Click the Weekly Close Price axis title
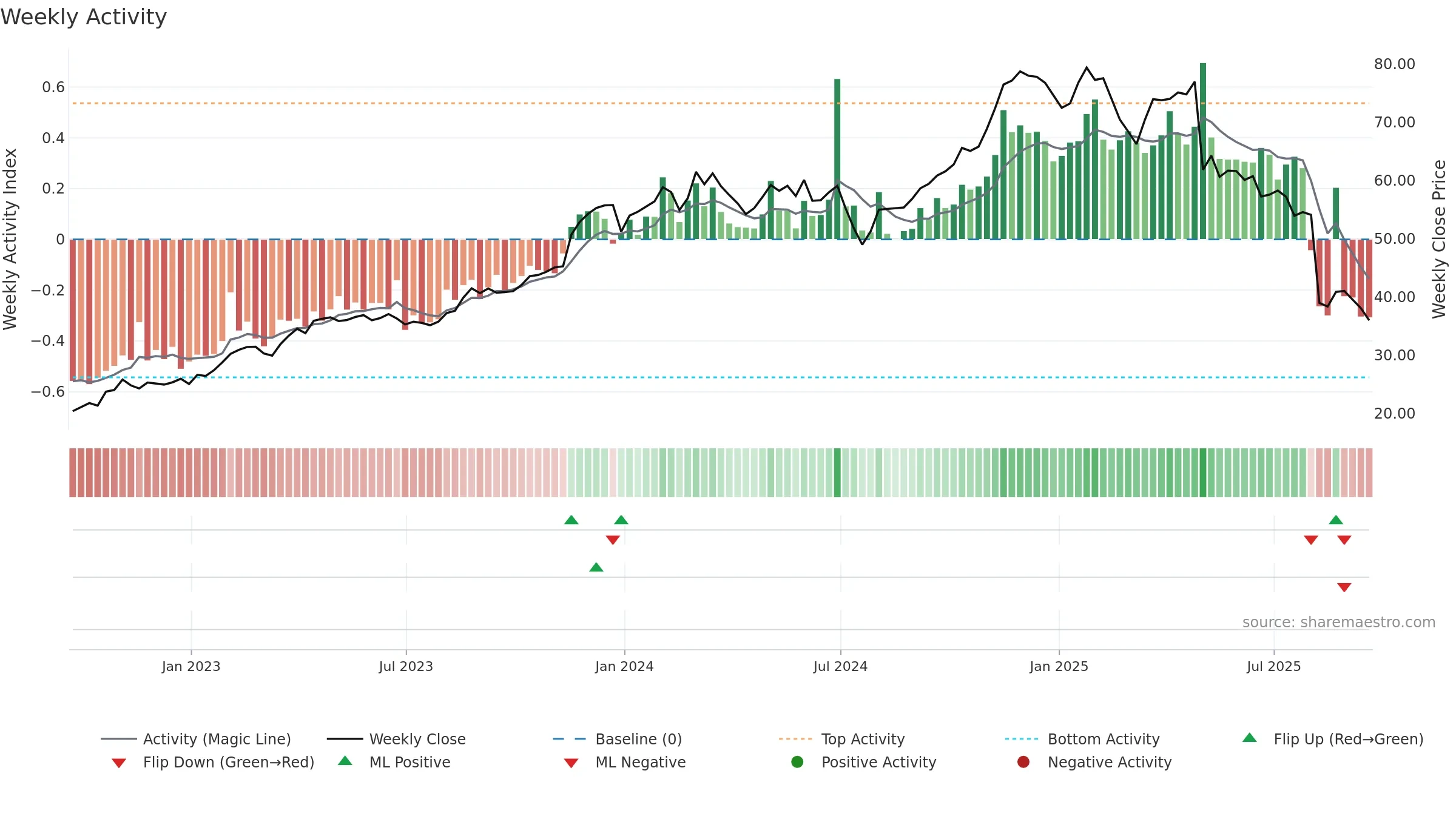 point(1439,239)
